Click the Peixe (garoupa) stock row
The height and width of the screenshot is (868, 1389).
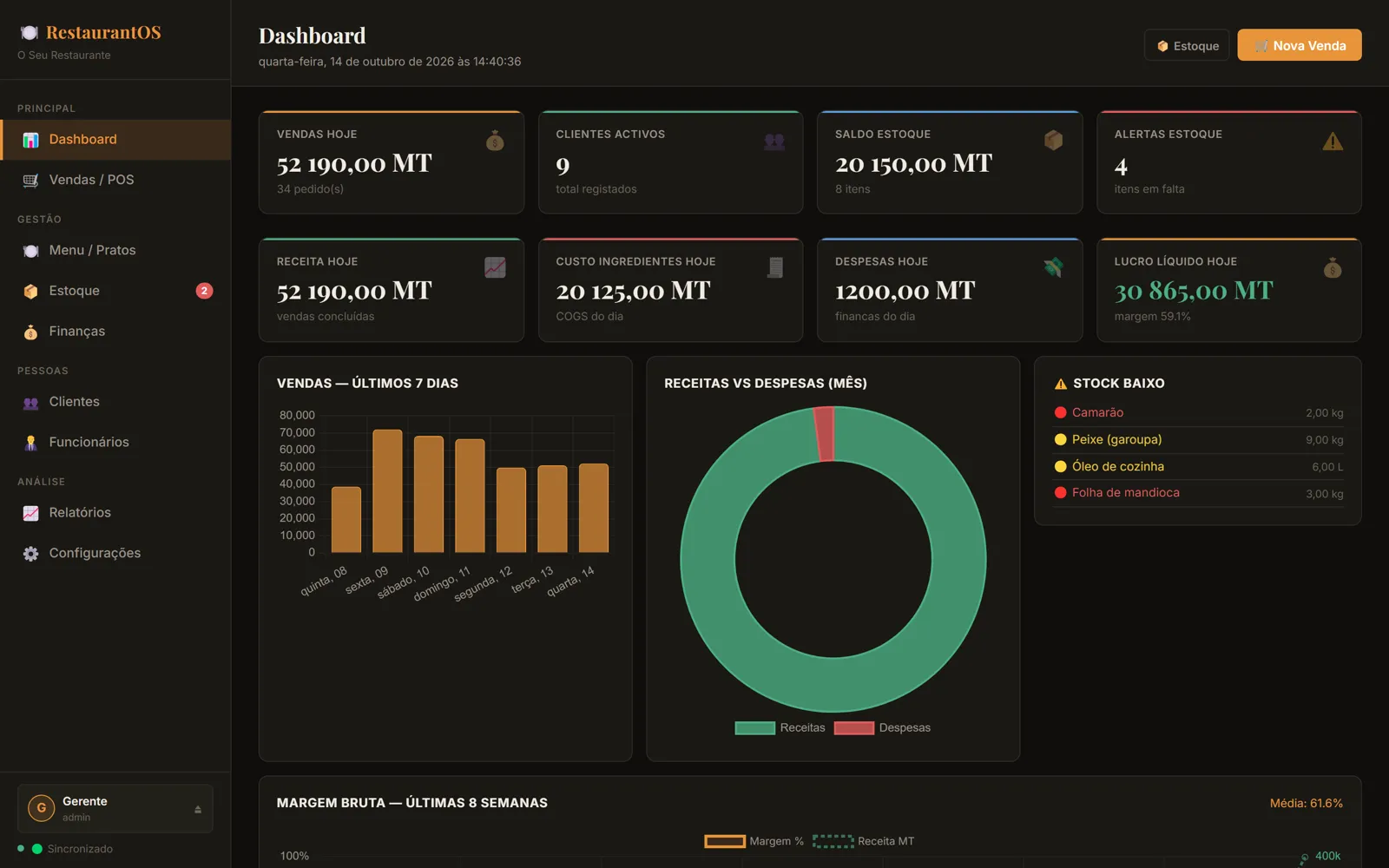tap(1198, 440)
